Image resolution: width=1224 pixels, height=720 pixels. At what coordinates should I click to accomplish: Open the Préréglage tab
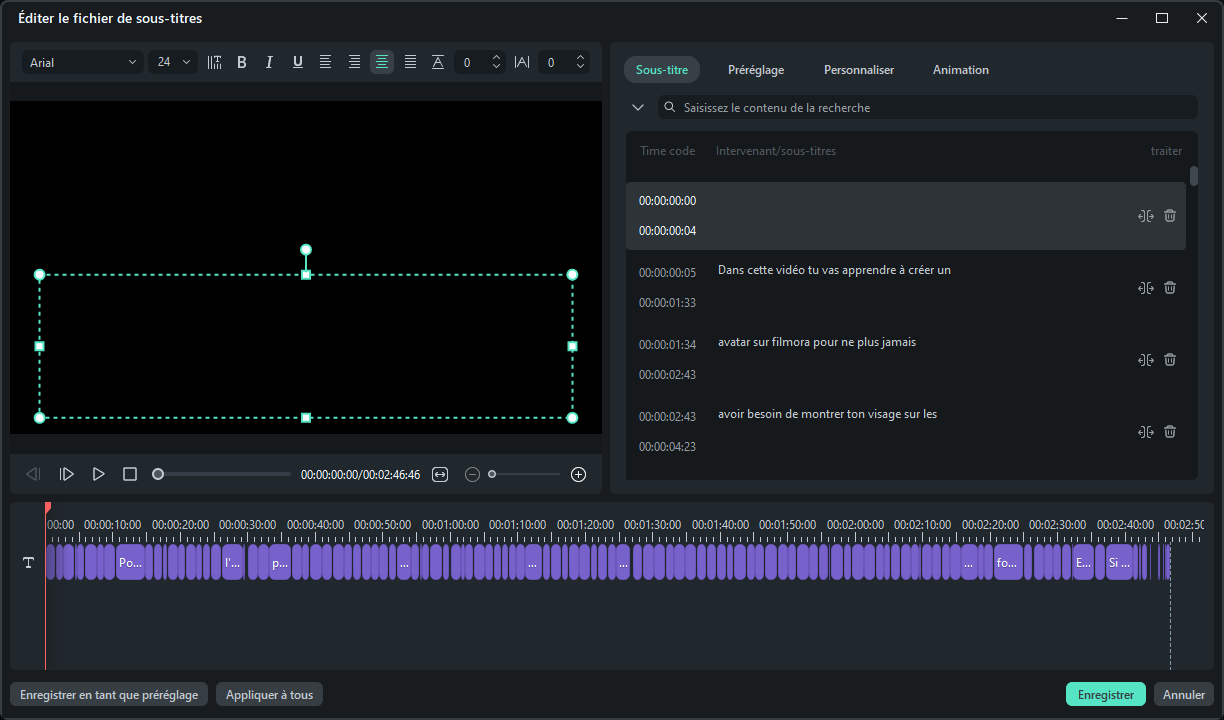[x=756, y=70]
